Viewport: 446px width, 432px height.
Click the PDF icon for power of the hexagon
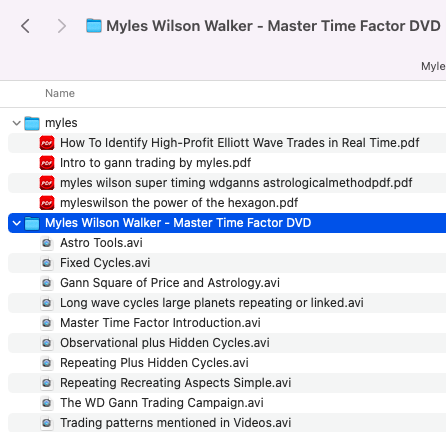pos(47,203)
